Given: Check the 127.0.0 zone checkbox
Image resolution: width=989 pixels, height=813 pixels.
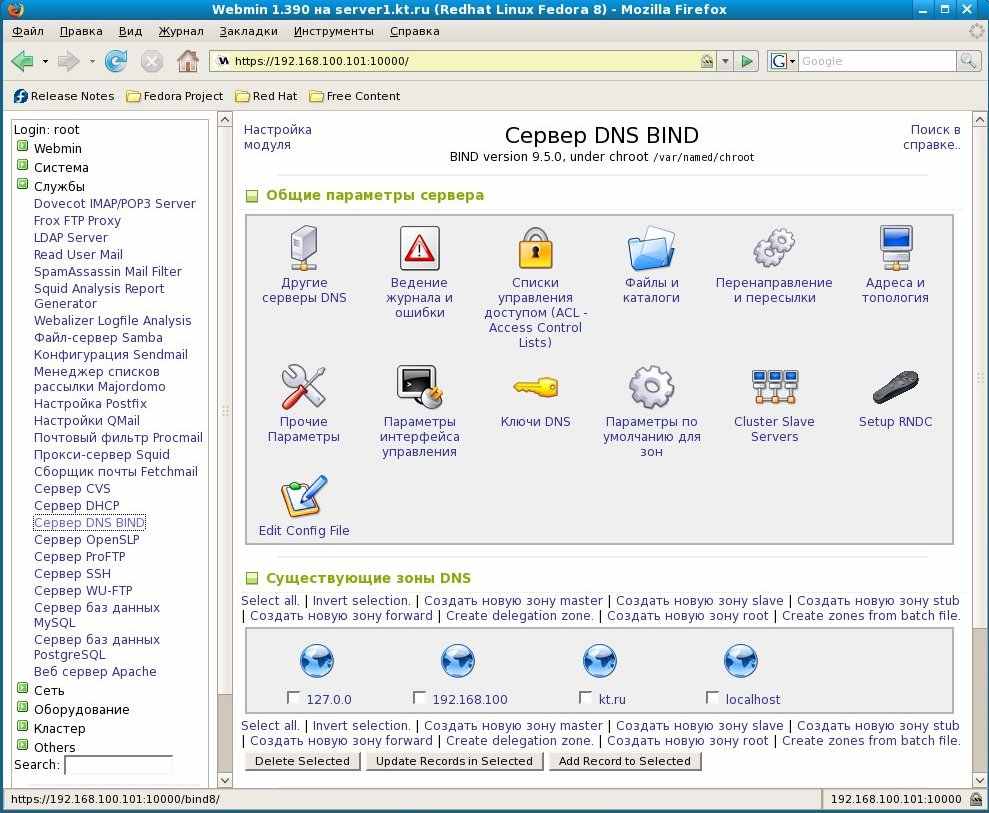Looking at the screenshot, I should click(x=293, y=698).
